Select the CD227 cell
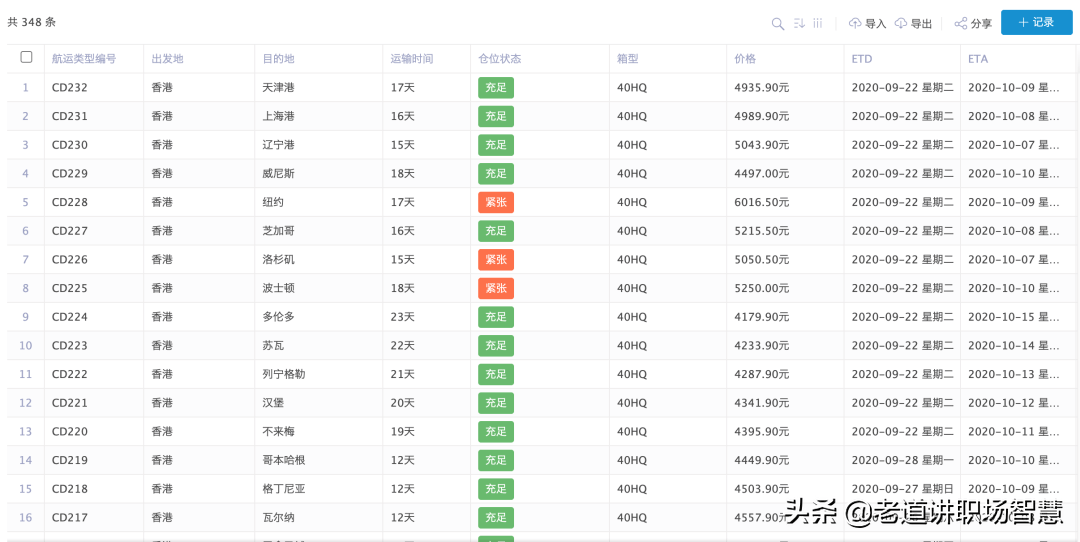Image resolution: width=1080 pixels, height=542 pixels. (94, 231)
